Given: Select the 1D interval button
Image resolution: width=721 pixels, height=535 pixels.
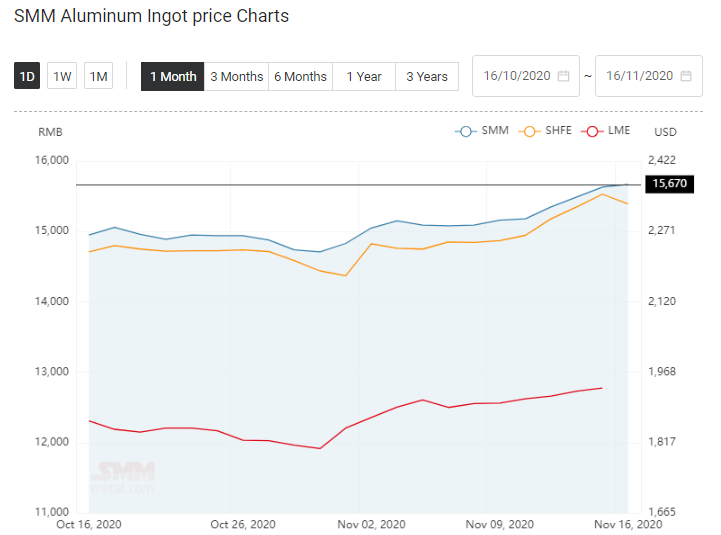Looking at the screenshot, I should [27, 76].
